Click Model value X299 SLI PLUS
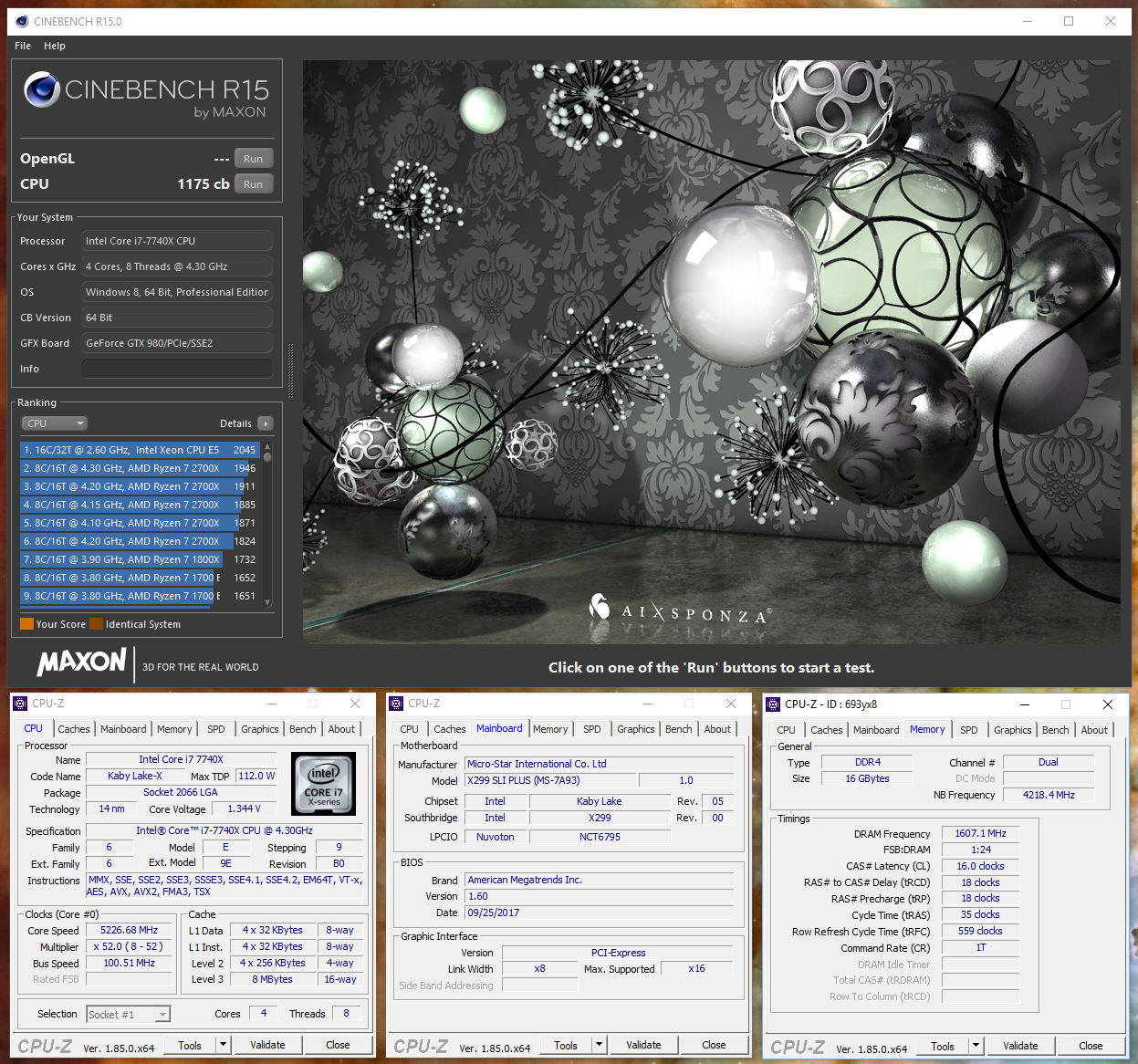This screenshot has width=1138, height=1064. coord(550,780)
